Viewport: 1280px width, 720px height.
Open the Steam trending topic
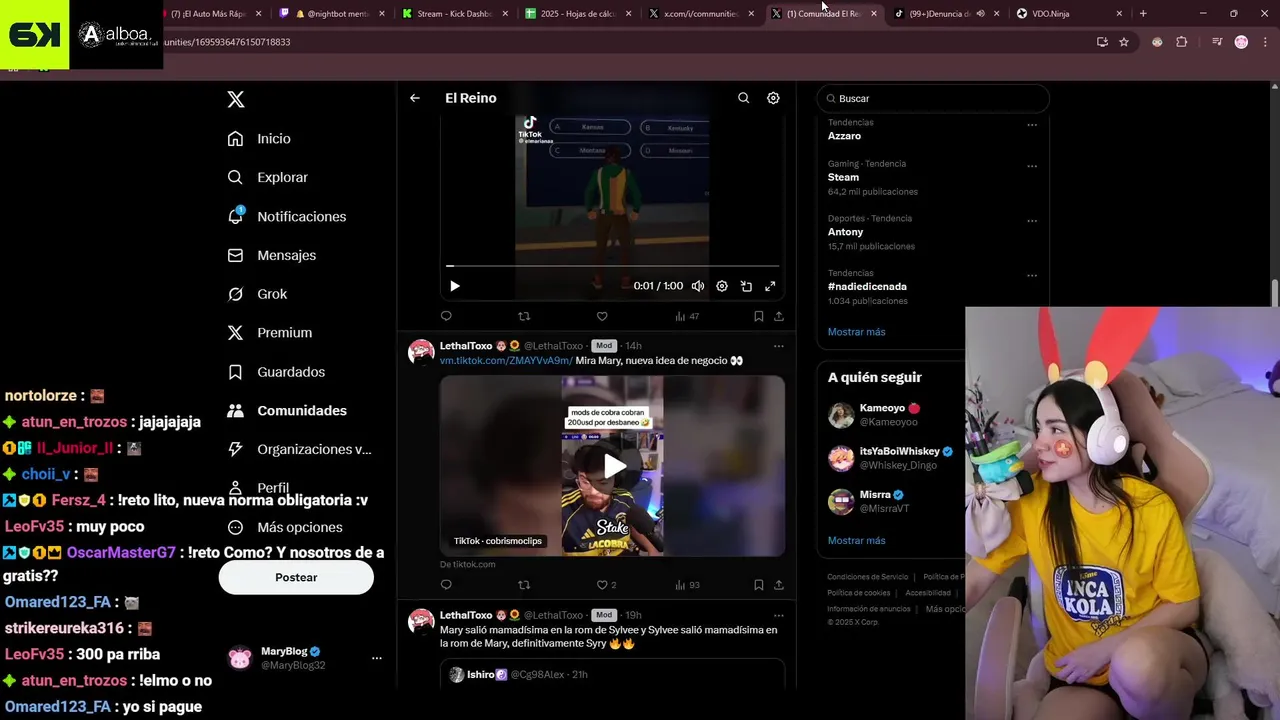(x=843, y=177)
